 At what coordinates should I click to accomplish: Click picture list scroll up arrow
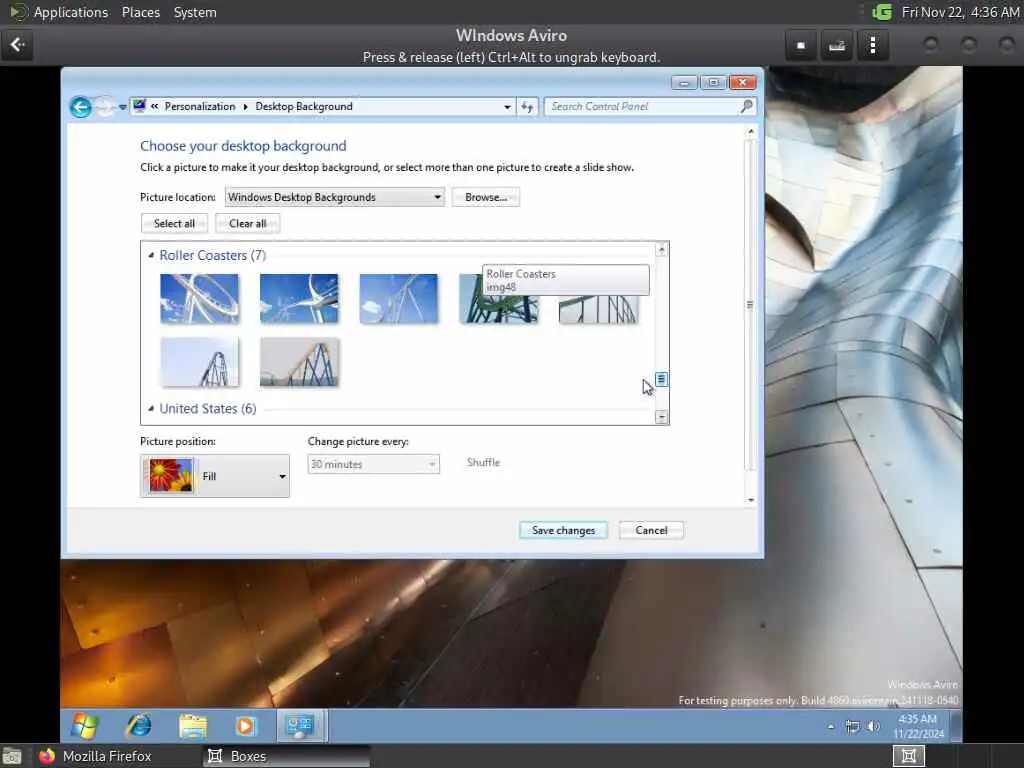pos(662,250)
